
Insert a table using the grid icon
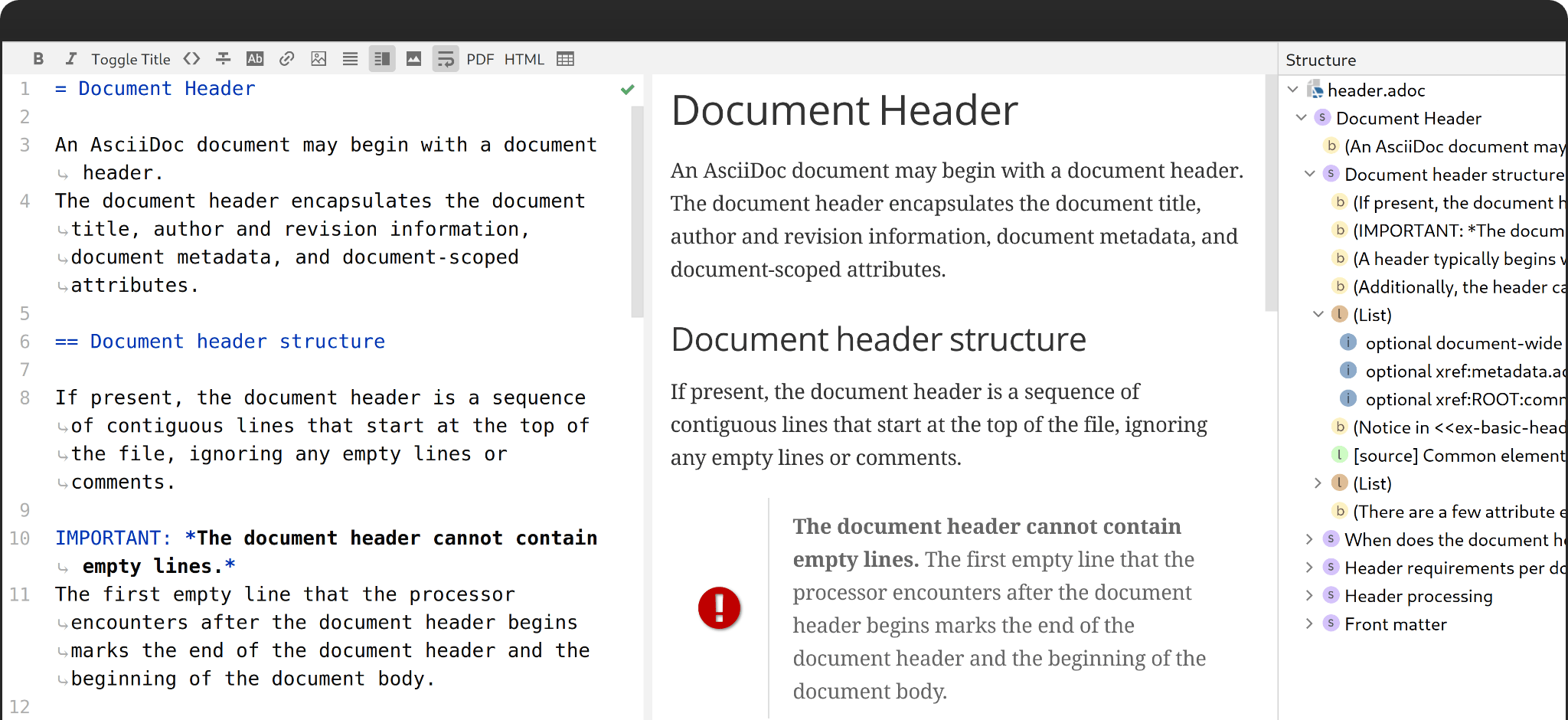point(565,59)
